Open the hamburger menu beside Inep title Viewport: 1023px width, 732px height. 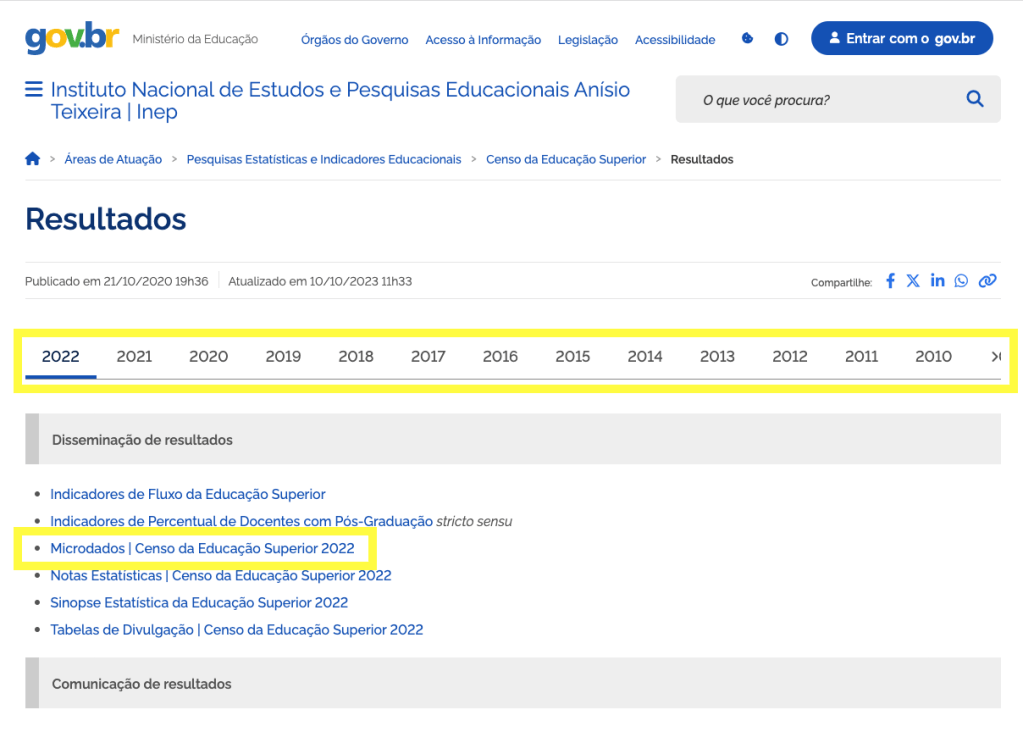[x=34, y=90]
